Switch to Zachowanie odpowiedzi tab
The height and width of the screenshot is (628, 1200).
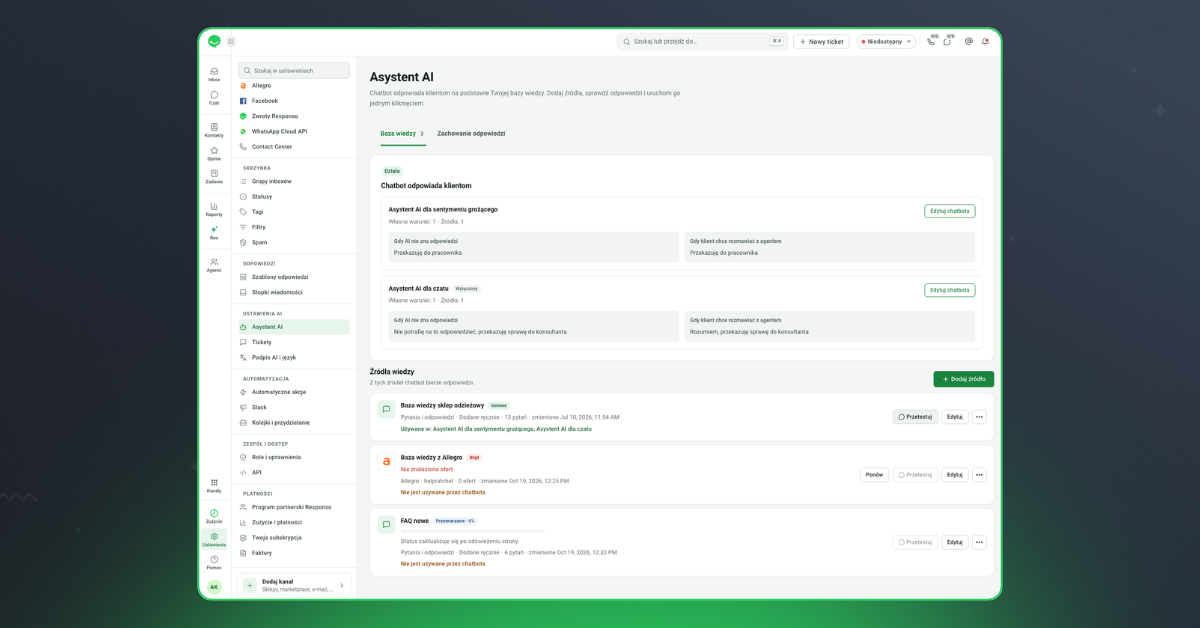pos(471,133)
